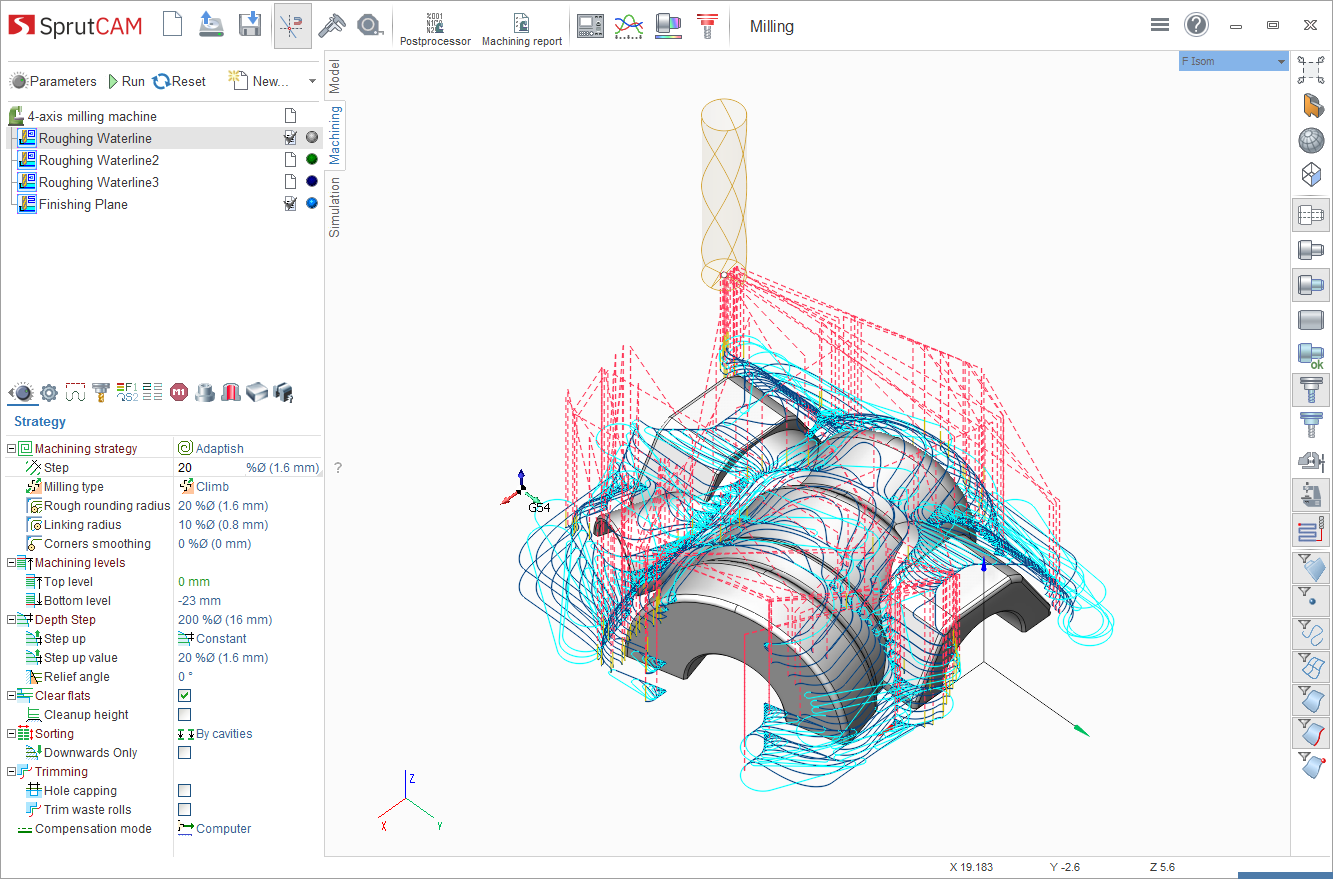The height and width of the screenshot is (879, 1333).
Task: Switch to the Simulation tab
Action: [335, 208]
